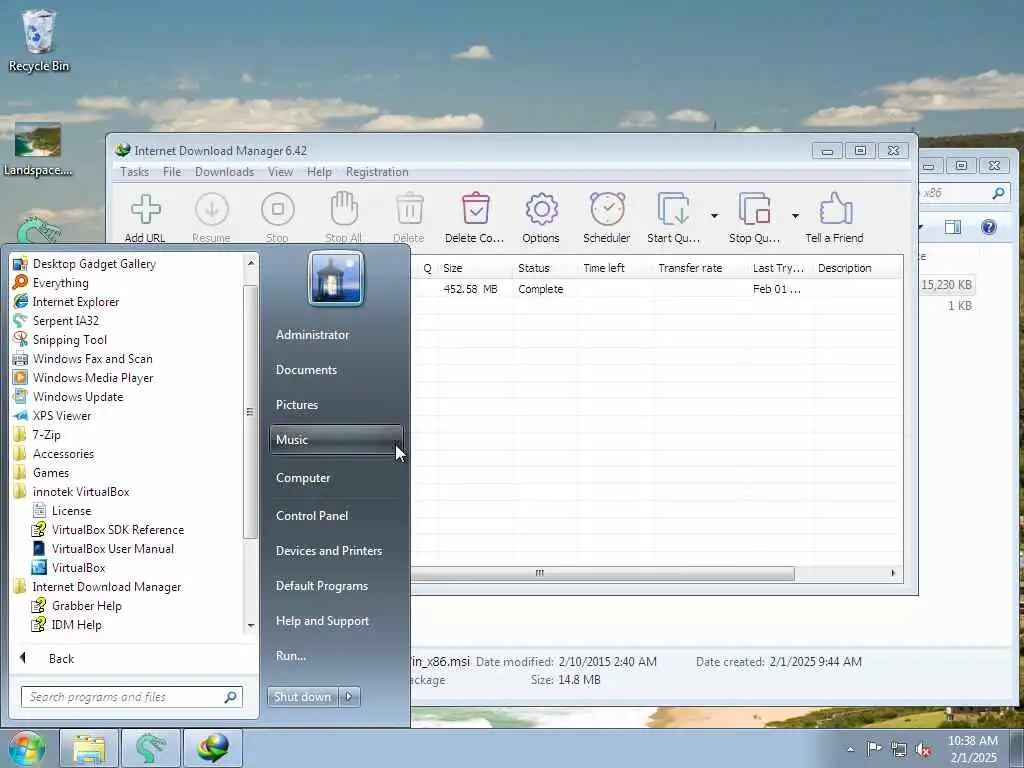This screenshot has width=1024, height=768.
Task: Open the Help menu in IDM
Action: tap(319, 172)
